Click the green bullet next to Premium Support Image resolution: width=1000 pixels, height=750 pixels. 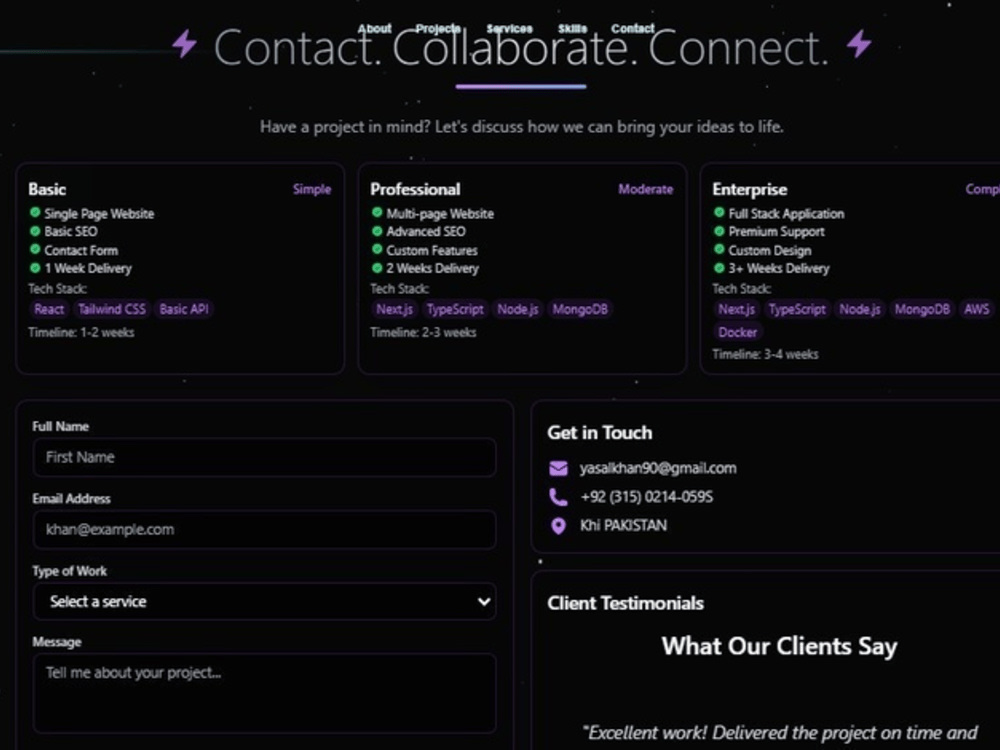point(719,231)
